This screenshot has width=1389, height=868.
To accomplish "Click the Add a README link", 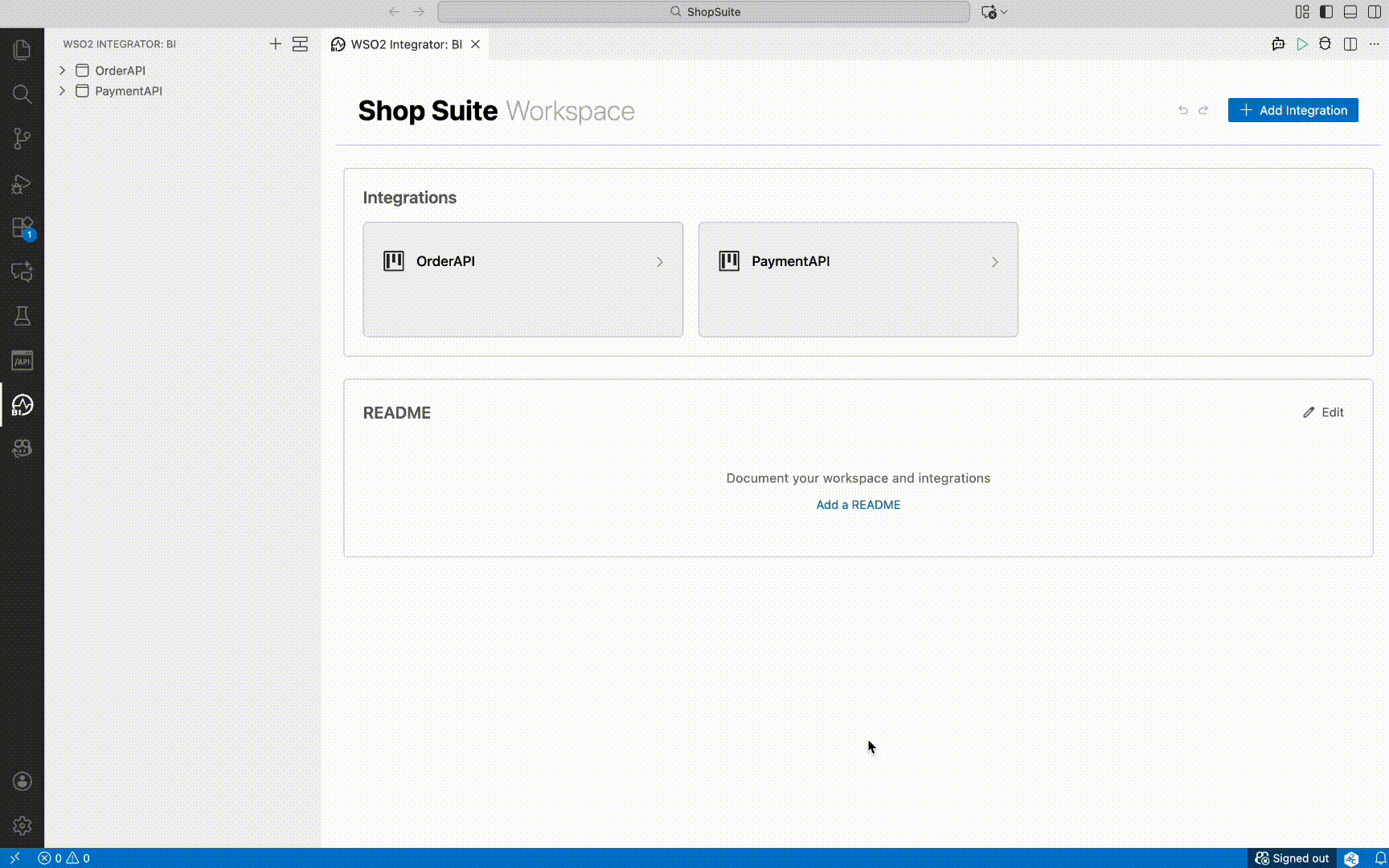I will 858,505.
